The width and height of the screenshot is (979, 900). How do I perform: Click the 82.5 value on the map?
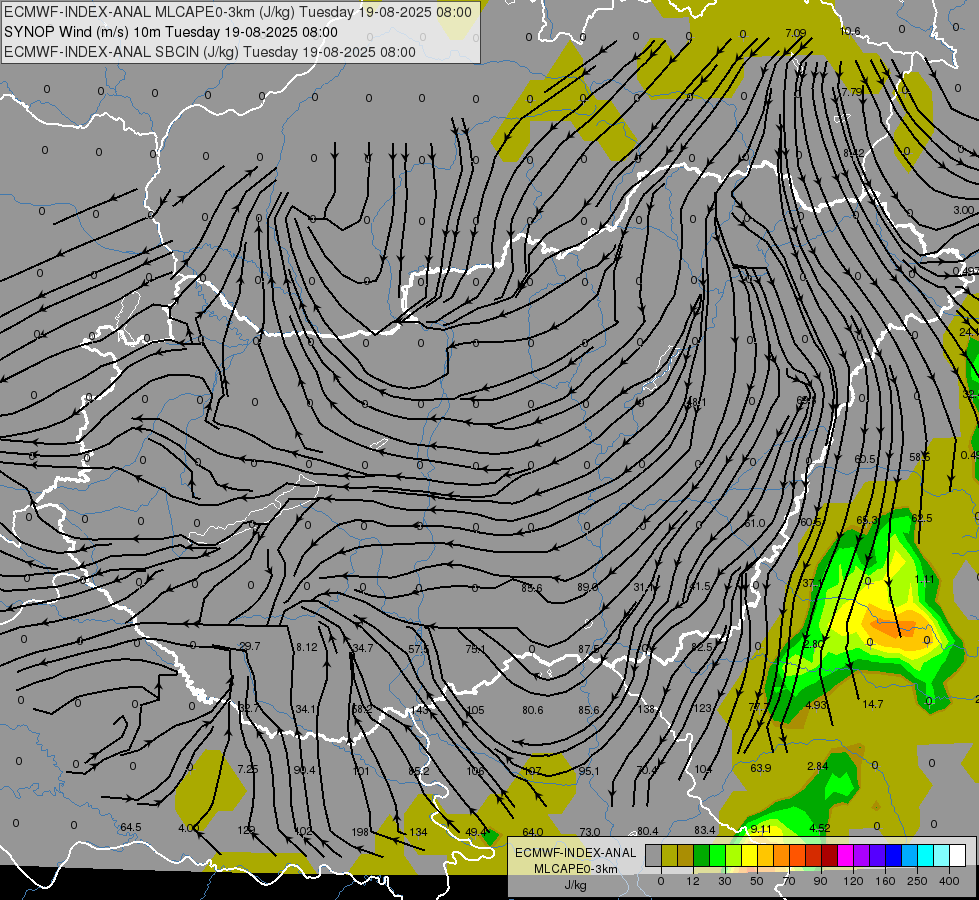coord(702,647)
